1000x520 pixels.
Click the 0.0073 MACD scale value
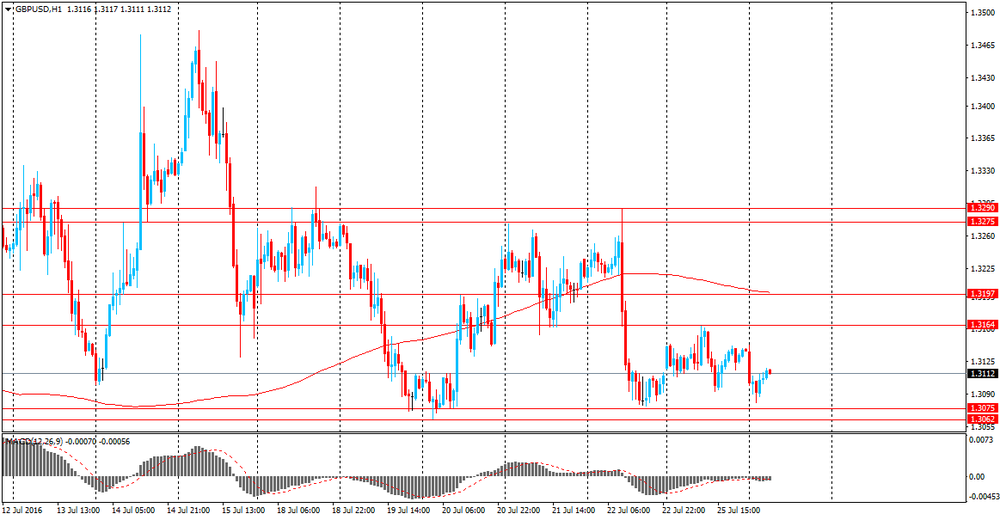982,441
